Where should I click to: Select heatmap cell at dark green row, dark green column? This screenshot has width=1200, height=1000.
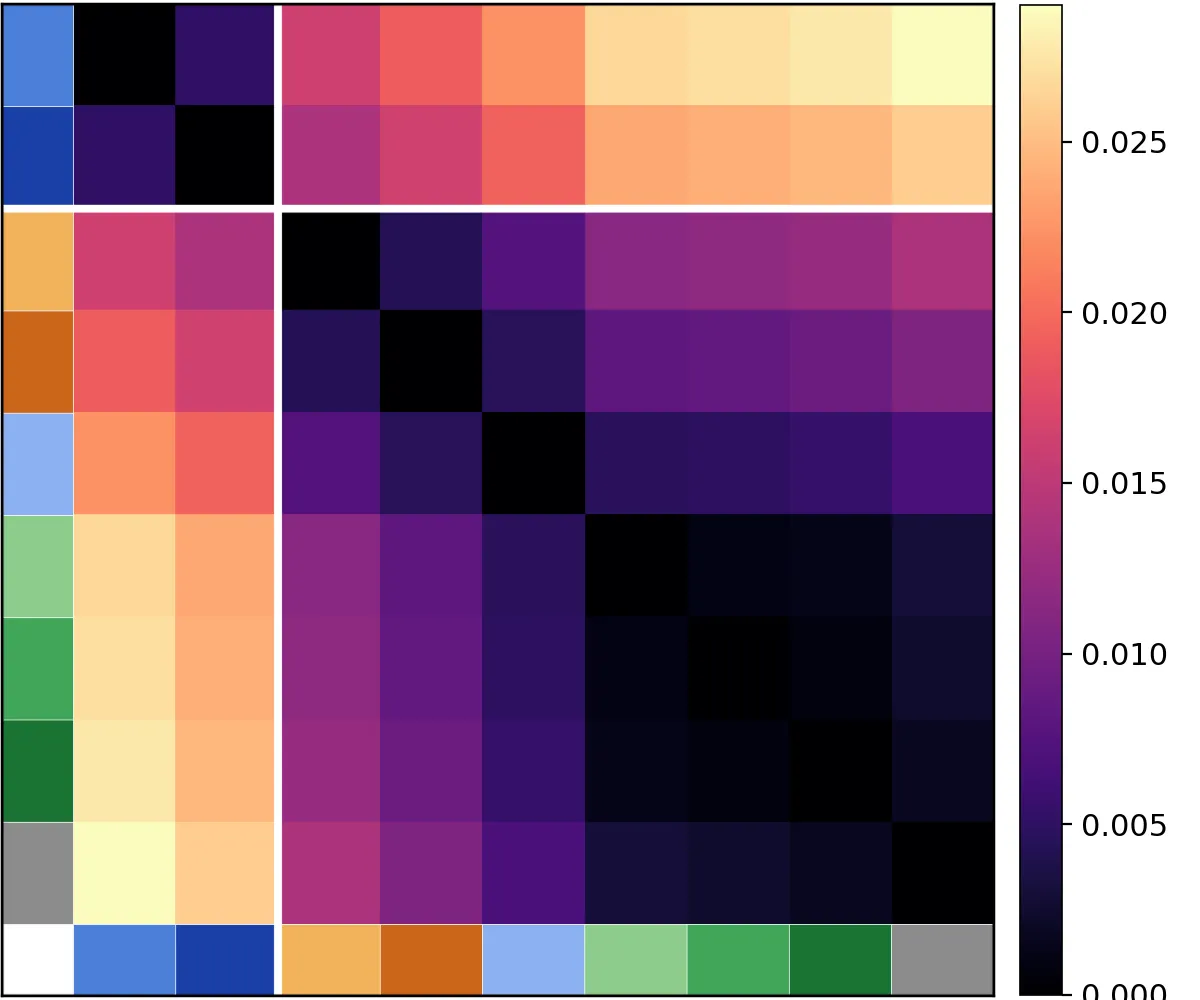(x=840, y=771)
